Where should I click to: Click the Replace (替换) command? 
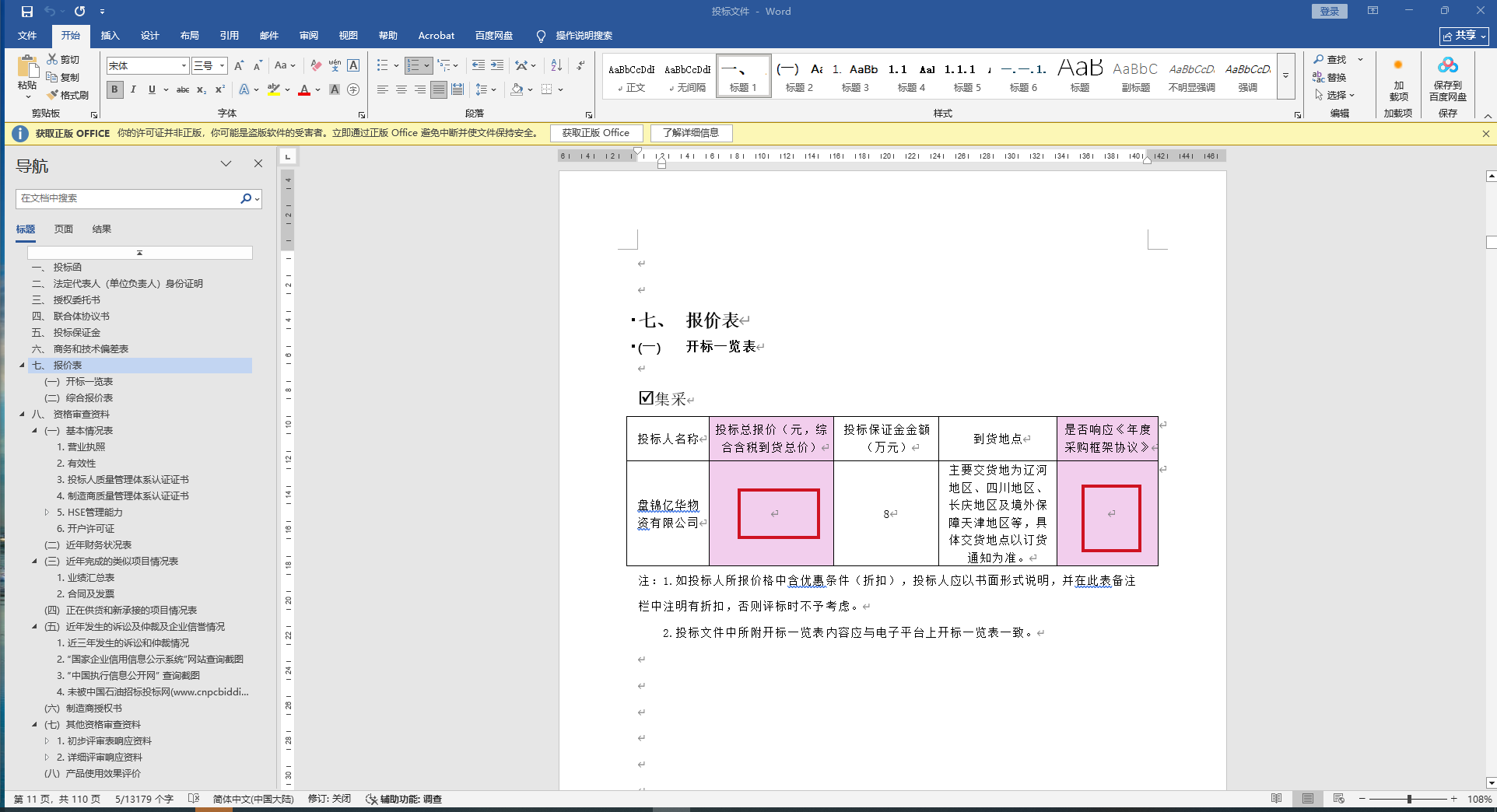point(1330,77)
